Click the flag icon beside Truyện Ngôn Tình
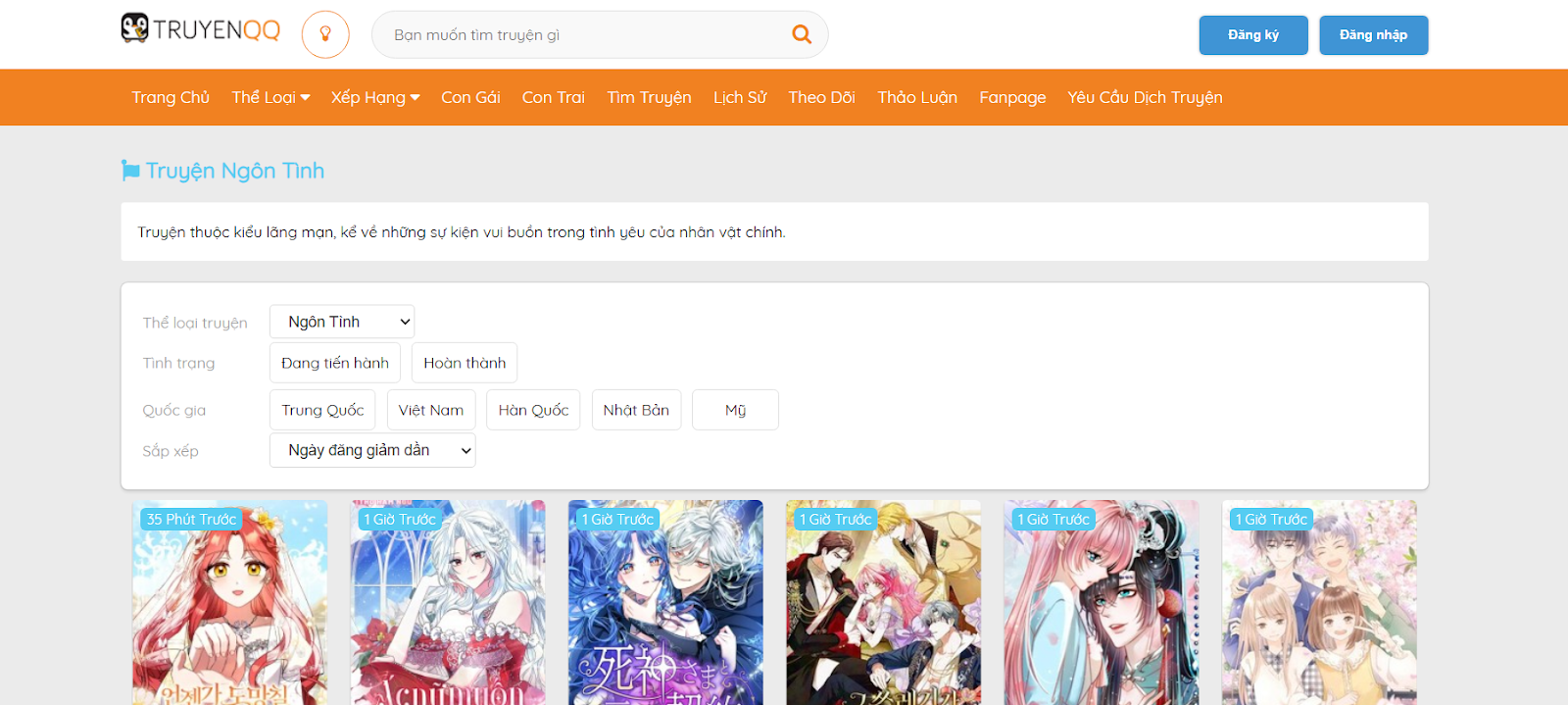1568x705 pixels. click(x=130, y=171)
